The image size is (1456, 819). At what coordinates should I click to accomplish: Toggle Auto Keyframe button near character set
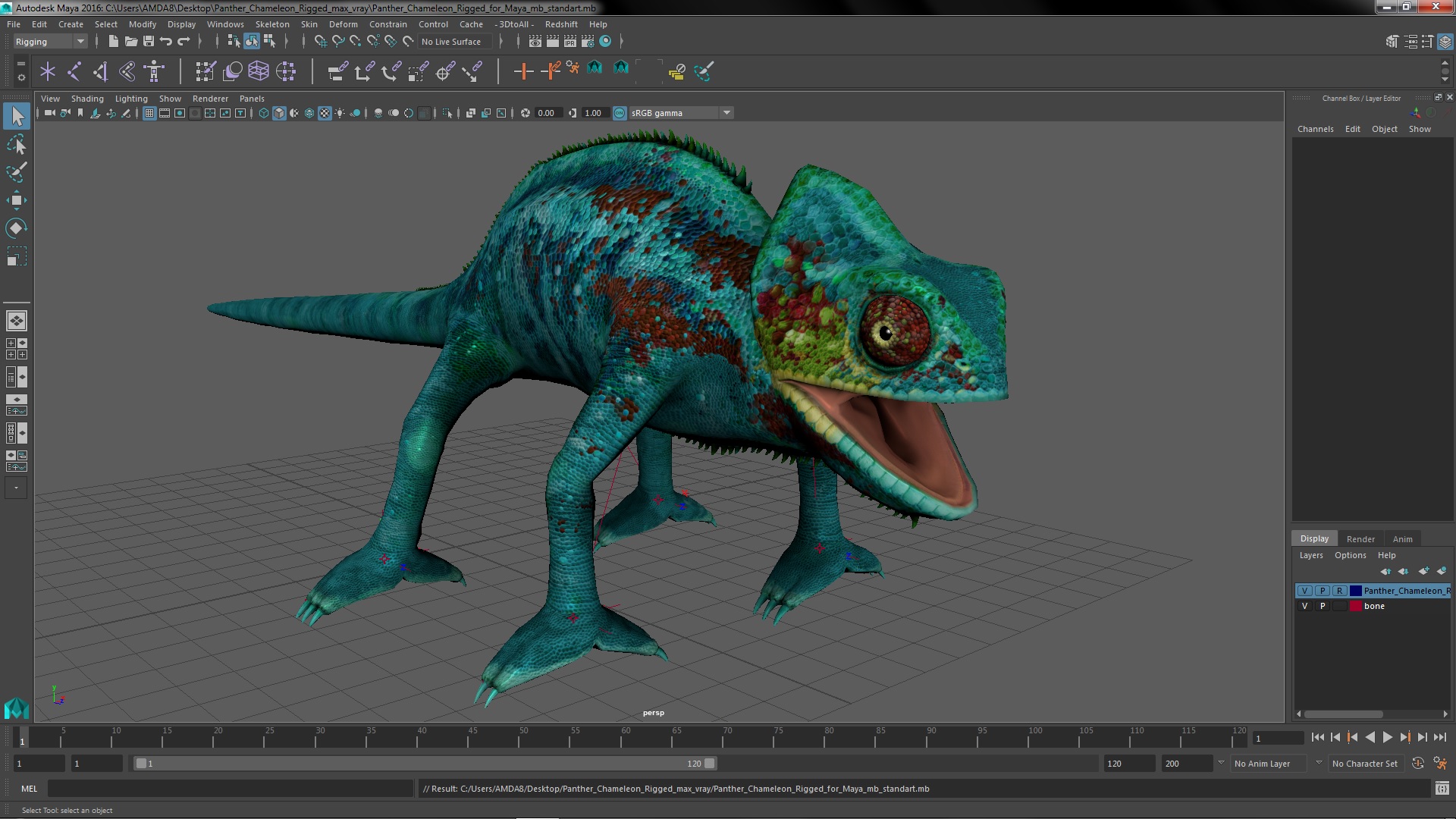tap(1418, 764)
